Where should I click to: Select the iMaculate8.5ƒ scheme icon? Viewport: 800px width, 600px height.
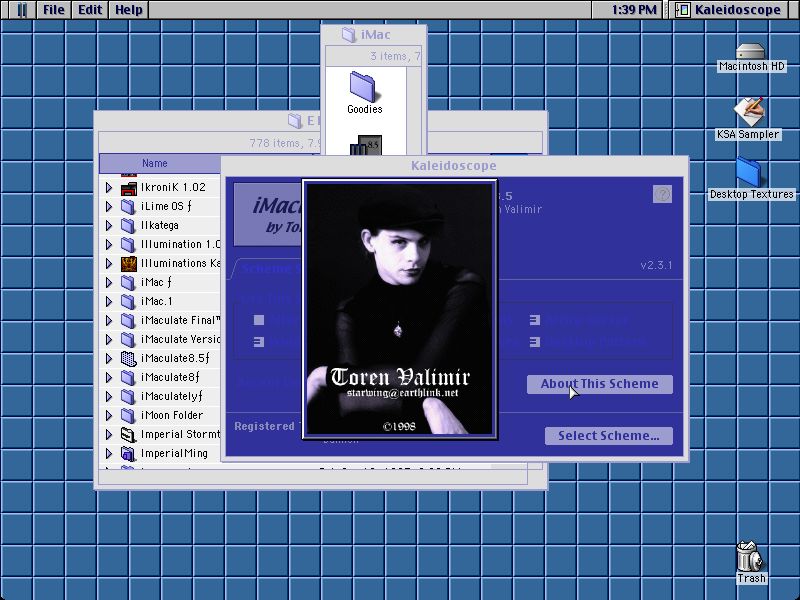pyautogui.click(x=129, y=359)
